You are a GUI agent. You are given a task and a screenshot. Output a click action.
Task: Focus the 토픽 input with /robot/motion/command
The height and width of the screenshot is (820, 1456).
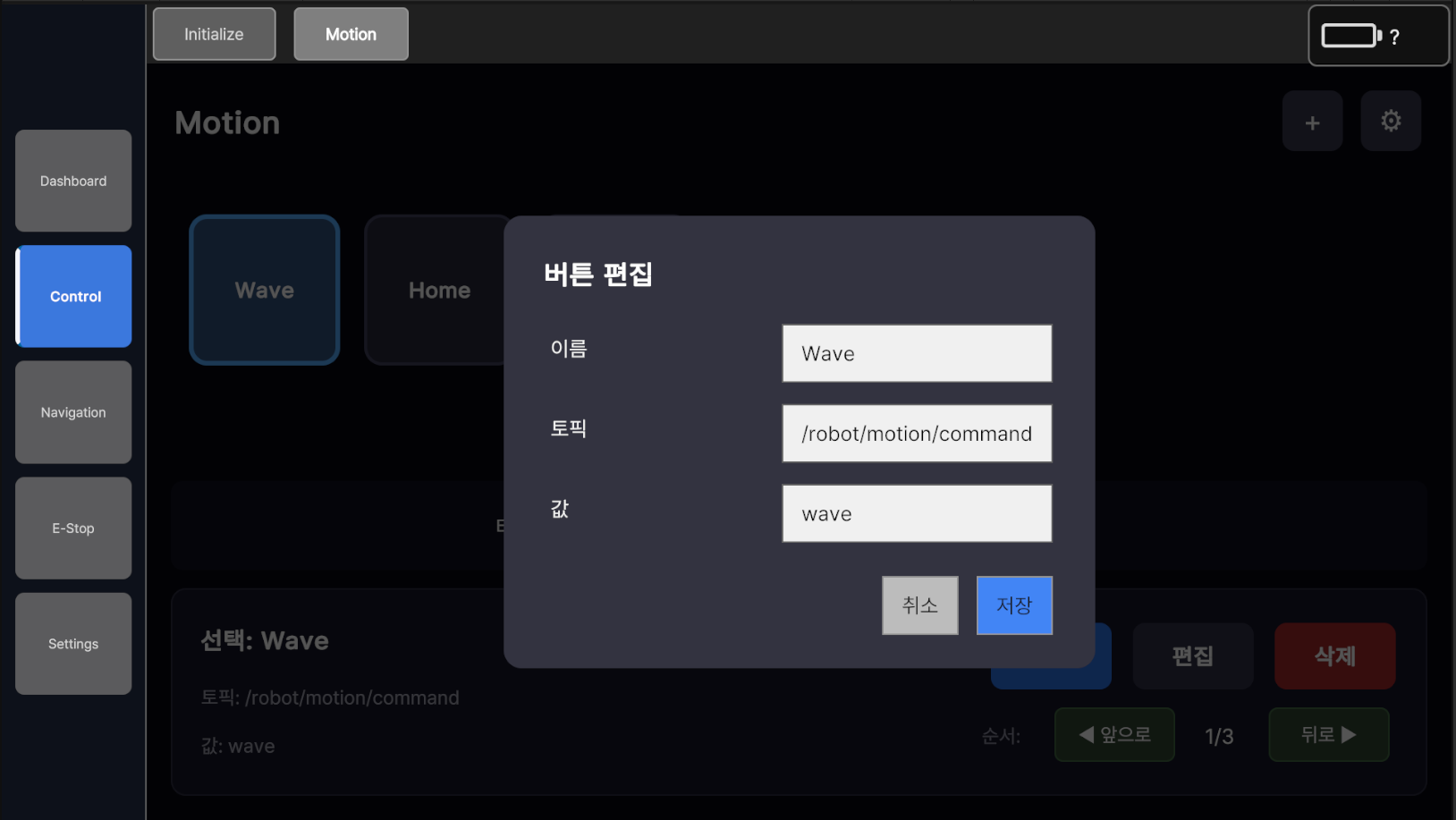click(917, 434)
